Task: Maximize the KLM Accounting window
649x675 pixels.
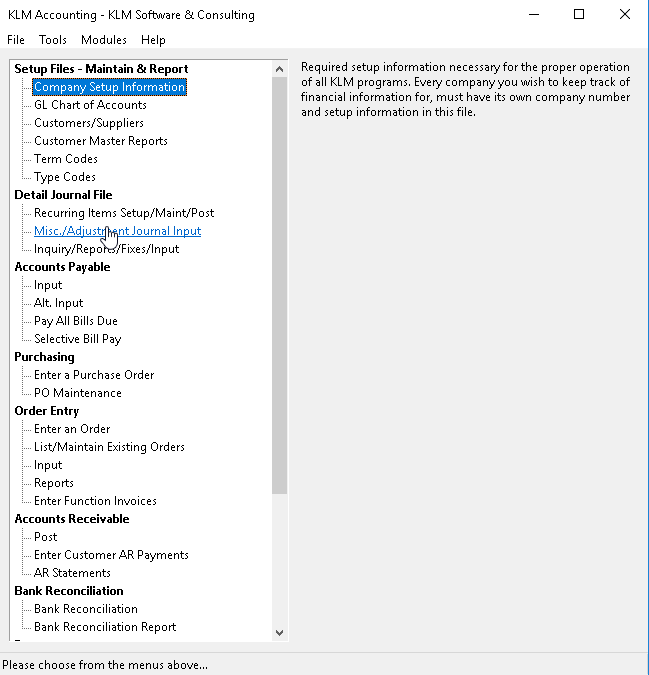Action: 579,15
